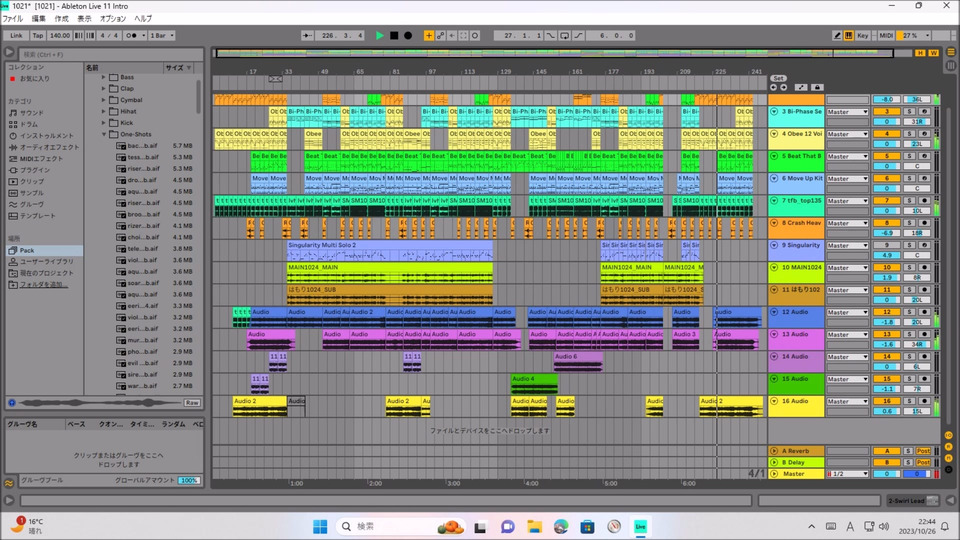This screenshot has height=540, width=960.
Task: Click the Tap tempo button
Action: click(37, 35)
